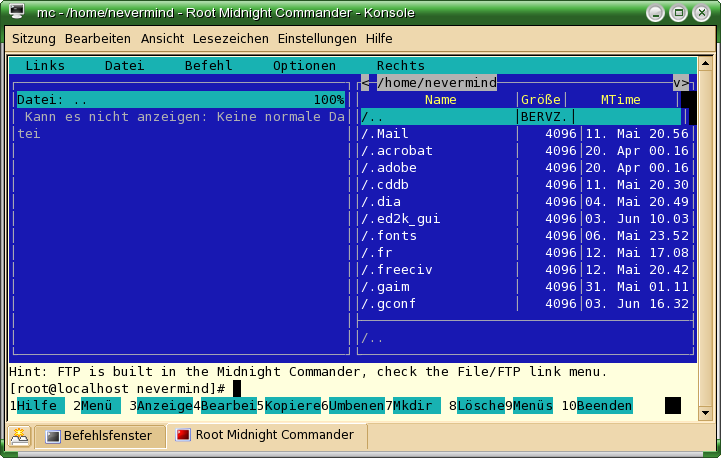
Task: Click the /home/nevermind path header
Action: [437, 83]
